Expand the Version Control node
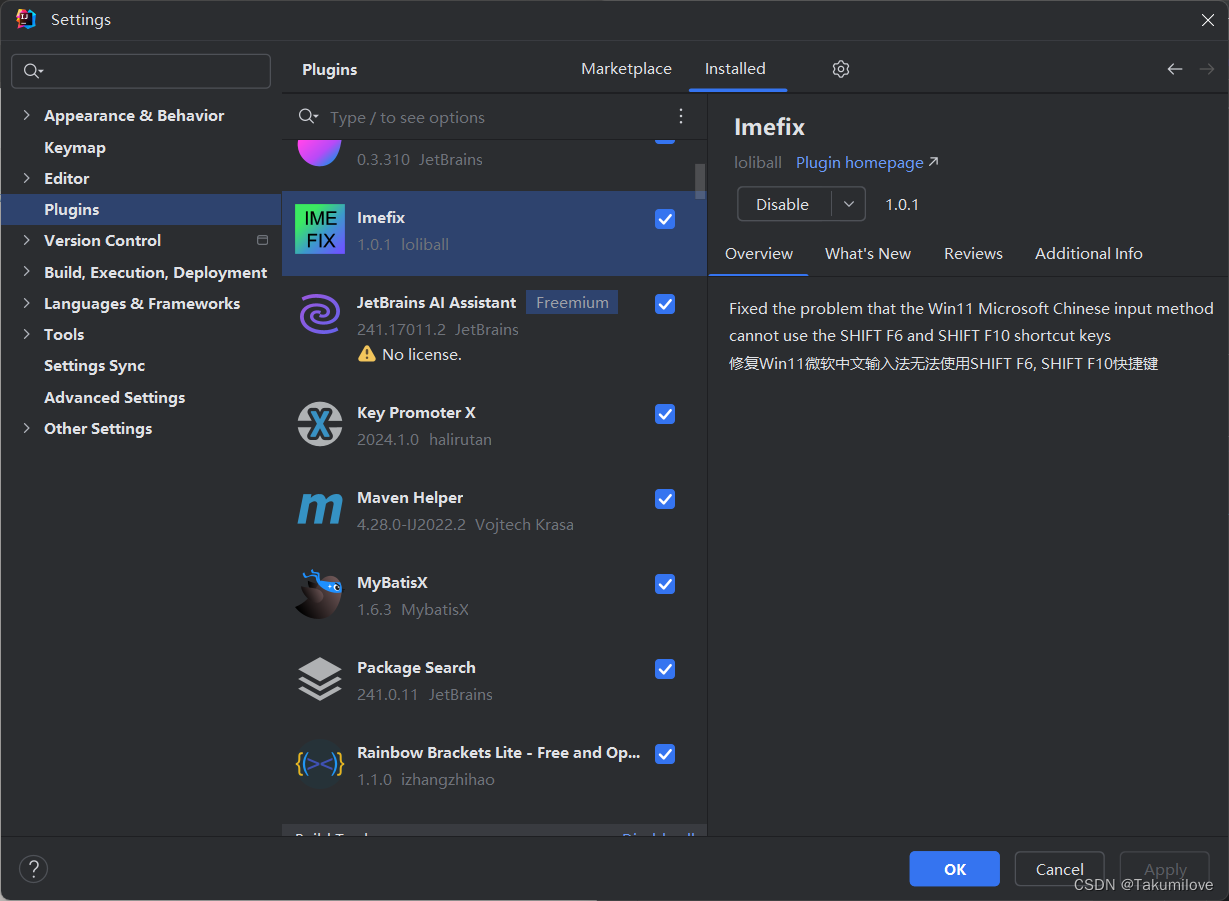 click(x=26, y=240)
